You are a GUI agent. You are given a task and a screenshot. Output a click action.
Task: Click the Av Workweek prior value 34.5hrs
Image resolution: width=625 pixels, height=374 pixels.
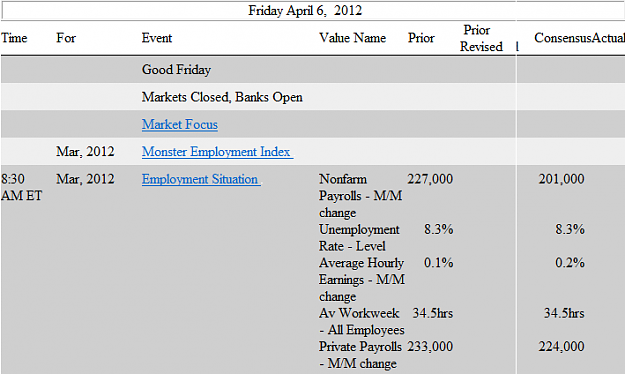pos(432,313)
